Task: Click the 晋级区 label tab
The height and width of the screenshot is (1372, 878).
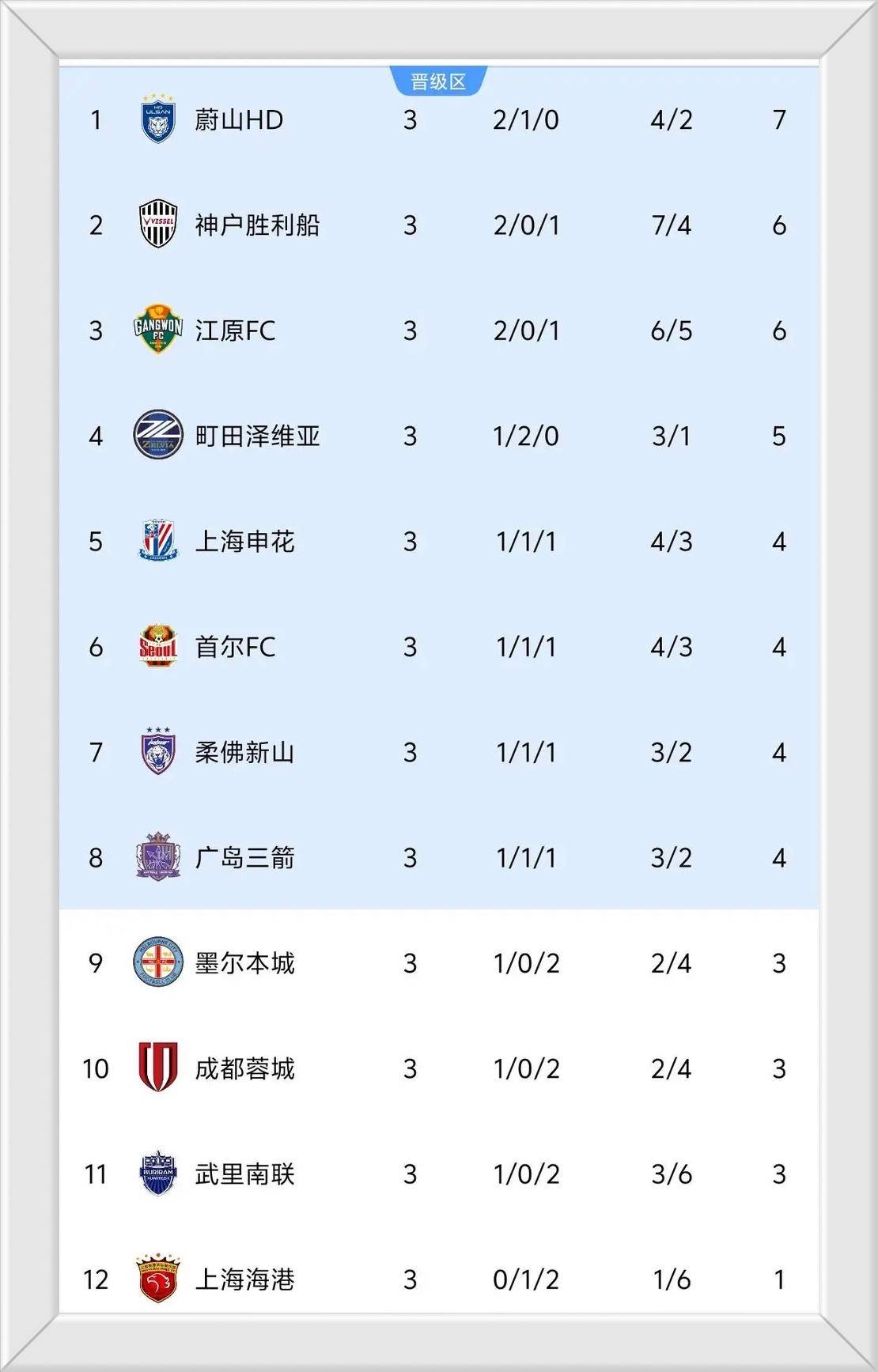Action: pos(438,81)
